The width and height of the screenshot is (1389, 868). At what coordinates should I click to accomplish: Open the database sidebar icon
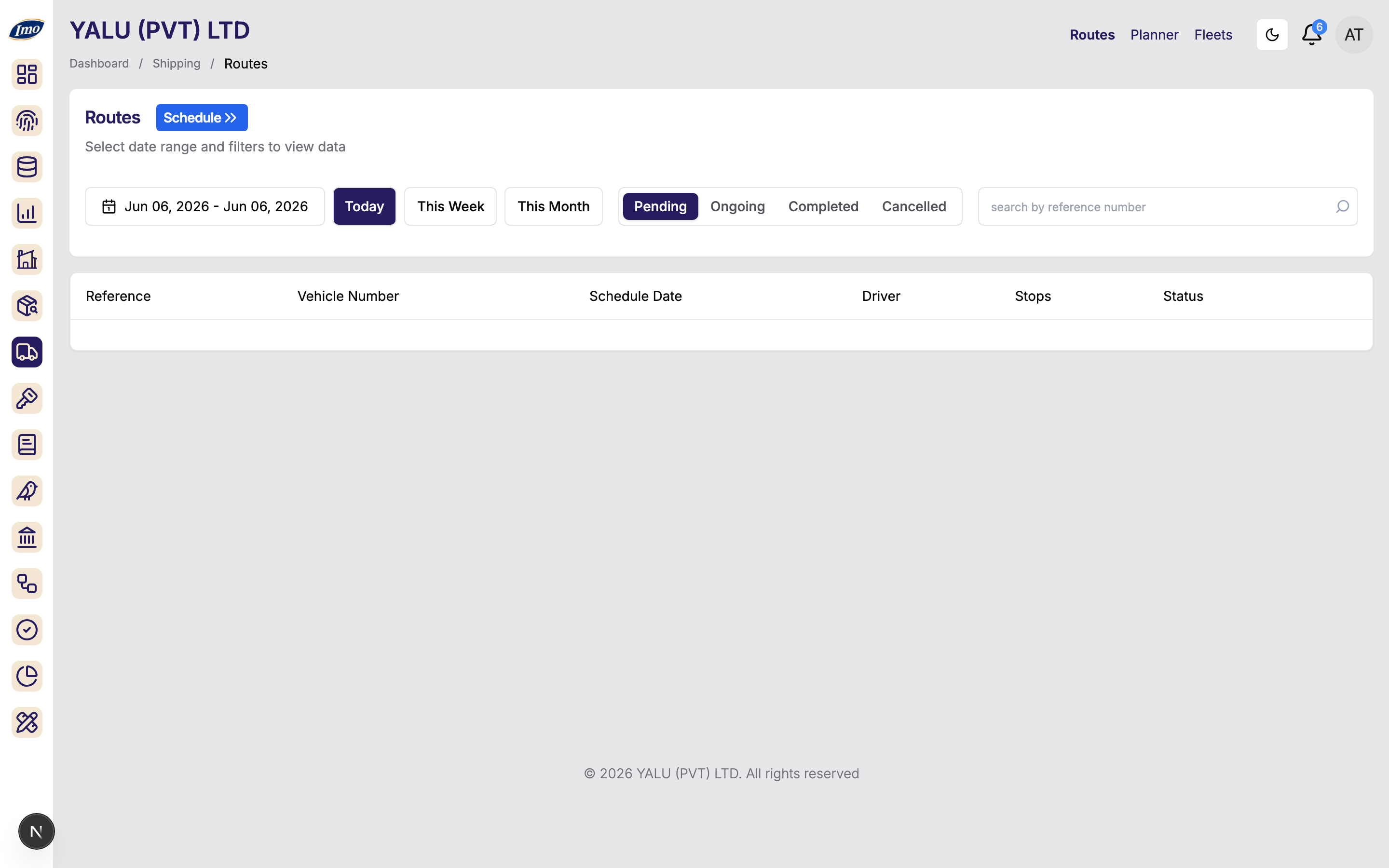click(x=27, y=167)
